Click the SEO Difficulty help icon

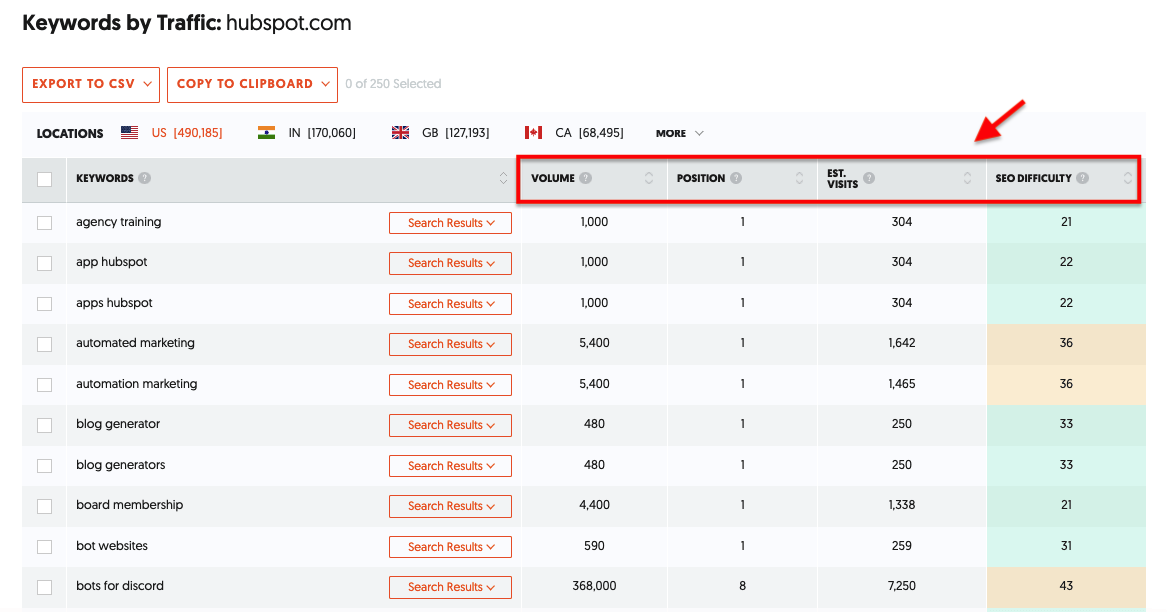(1083, 179)
